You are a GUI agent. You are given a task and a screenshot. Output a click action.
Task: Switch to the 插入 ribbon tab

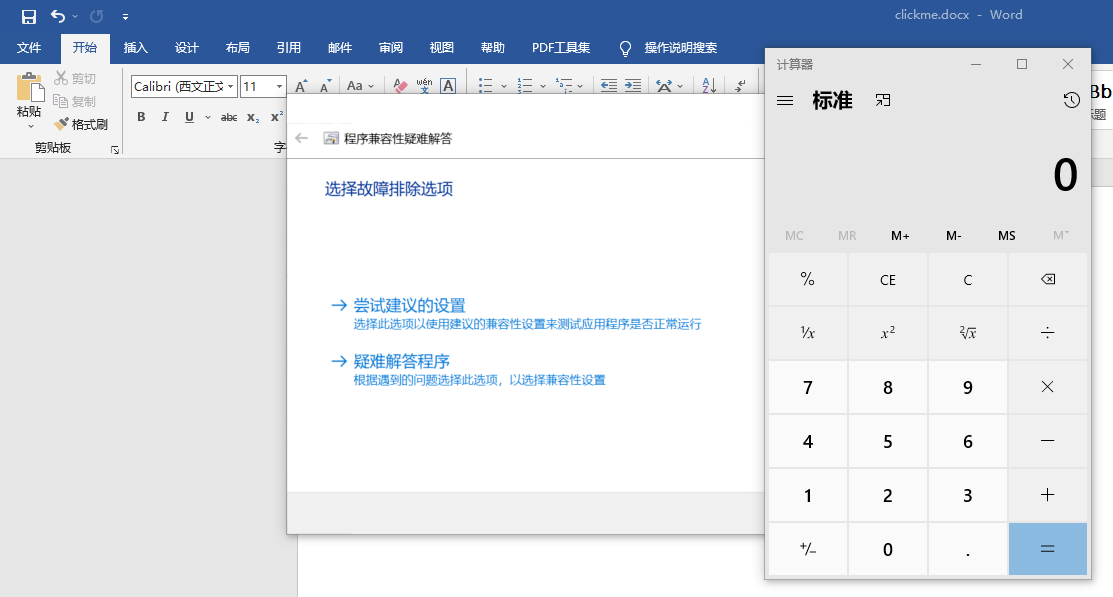click(135, 47)
